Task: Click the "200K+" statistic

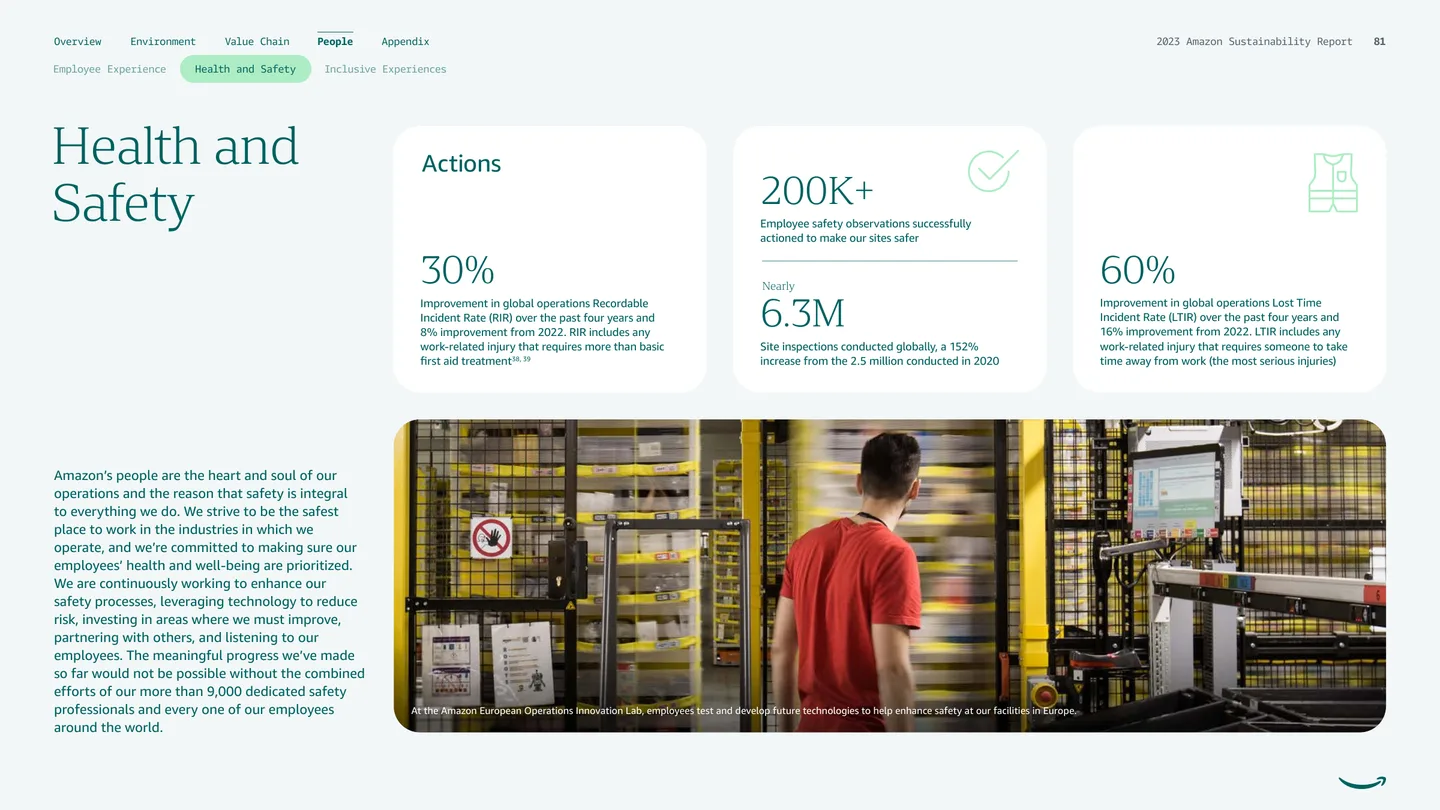Action: tap(817, 190)
